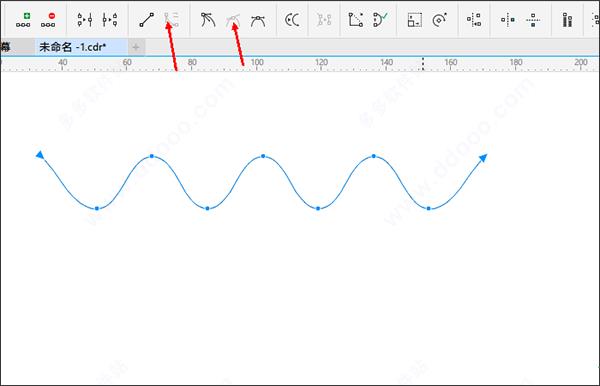Select the last peak node on the wave
This screenshot has height=386, width=600.
click(x=373, y=156)
